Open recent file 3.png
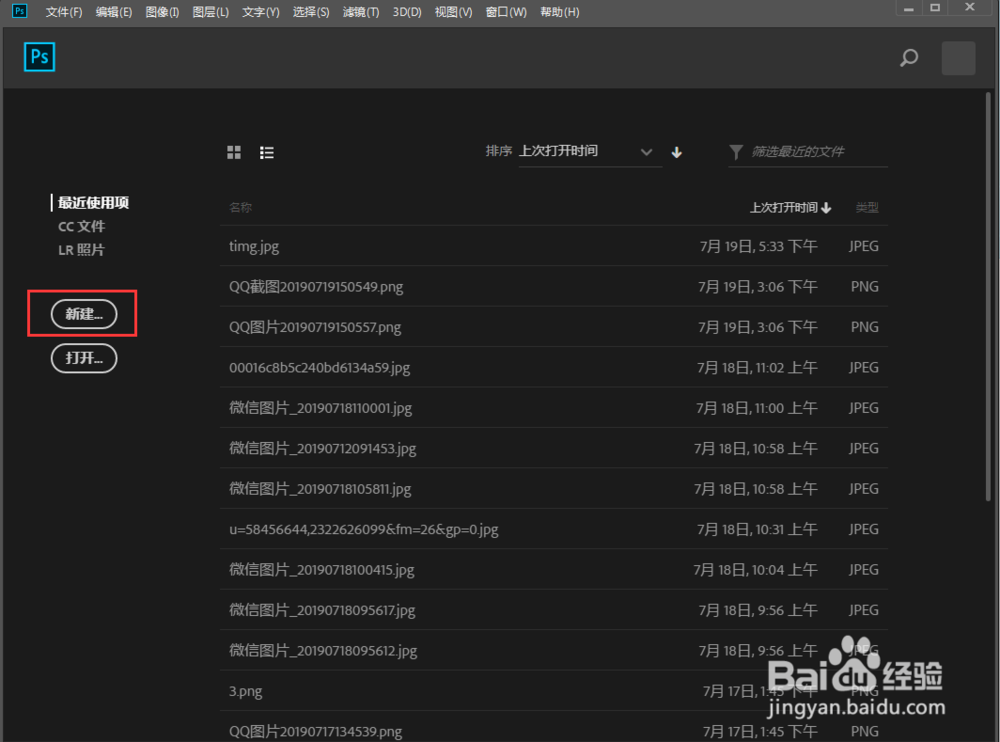 554,691
